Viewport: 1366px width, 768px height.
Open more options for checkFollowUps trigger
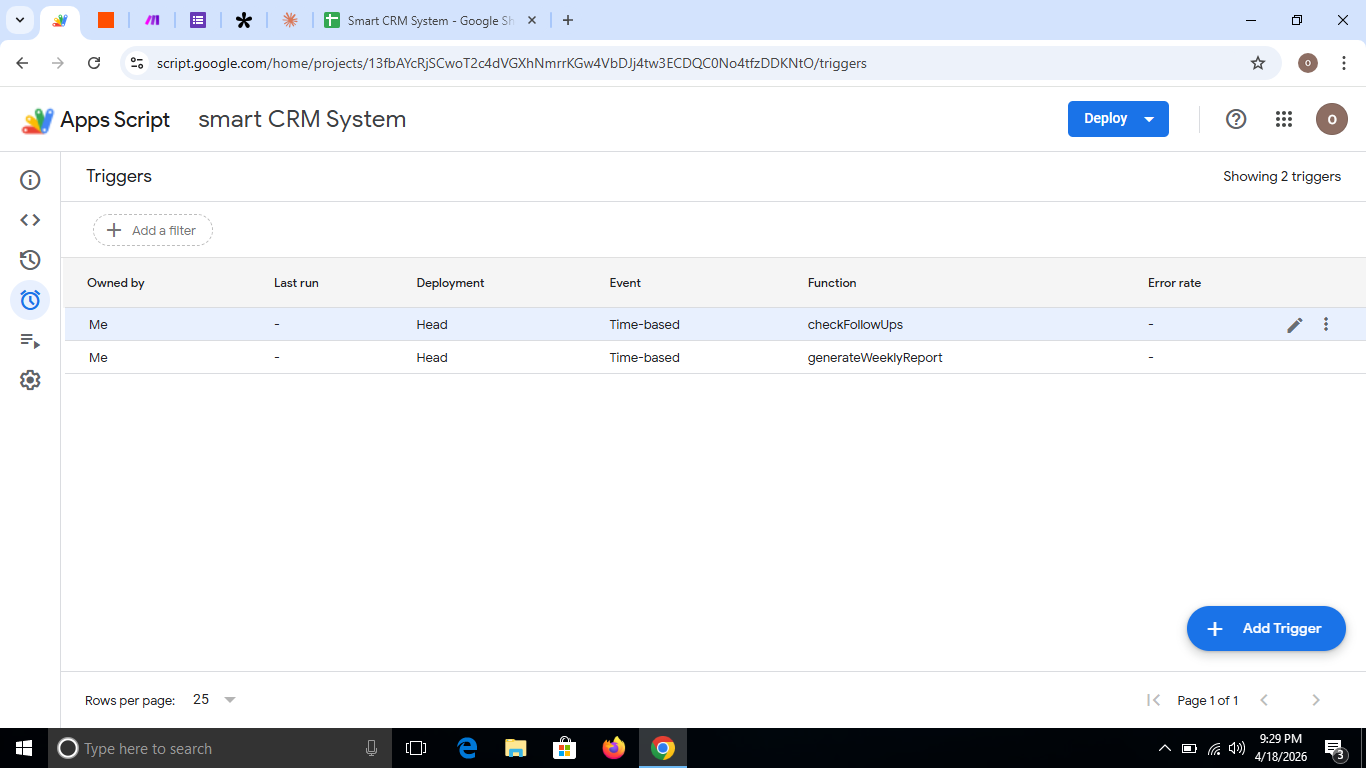pyautogui.click(x=1326, y=324)
